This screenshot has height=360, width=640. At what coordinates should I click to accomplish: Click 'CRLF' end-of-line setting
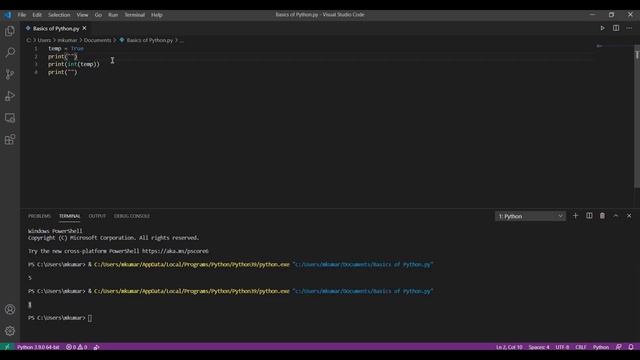pyautogui.click(x=581, y=347)
